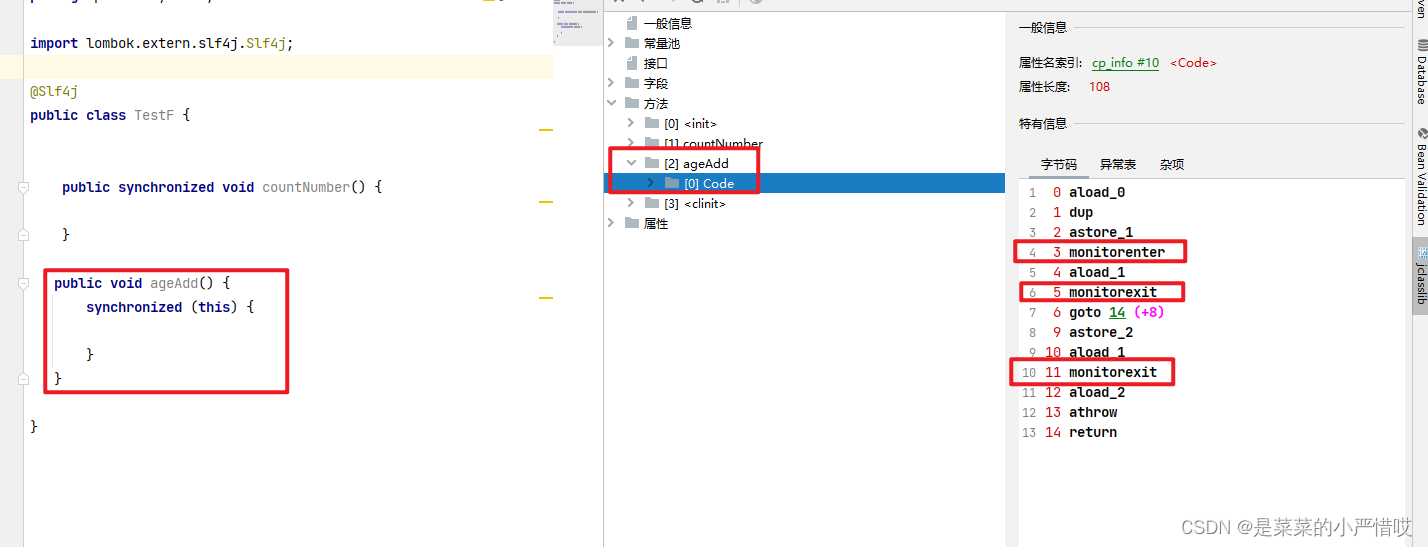Click the yellow warning stripe beside class TestF
This screenshot has width=1428, height=547.
pos(546,130)
